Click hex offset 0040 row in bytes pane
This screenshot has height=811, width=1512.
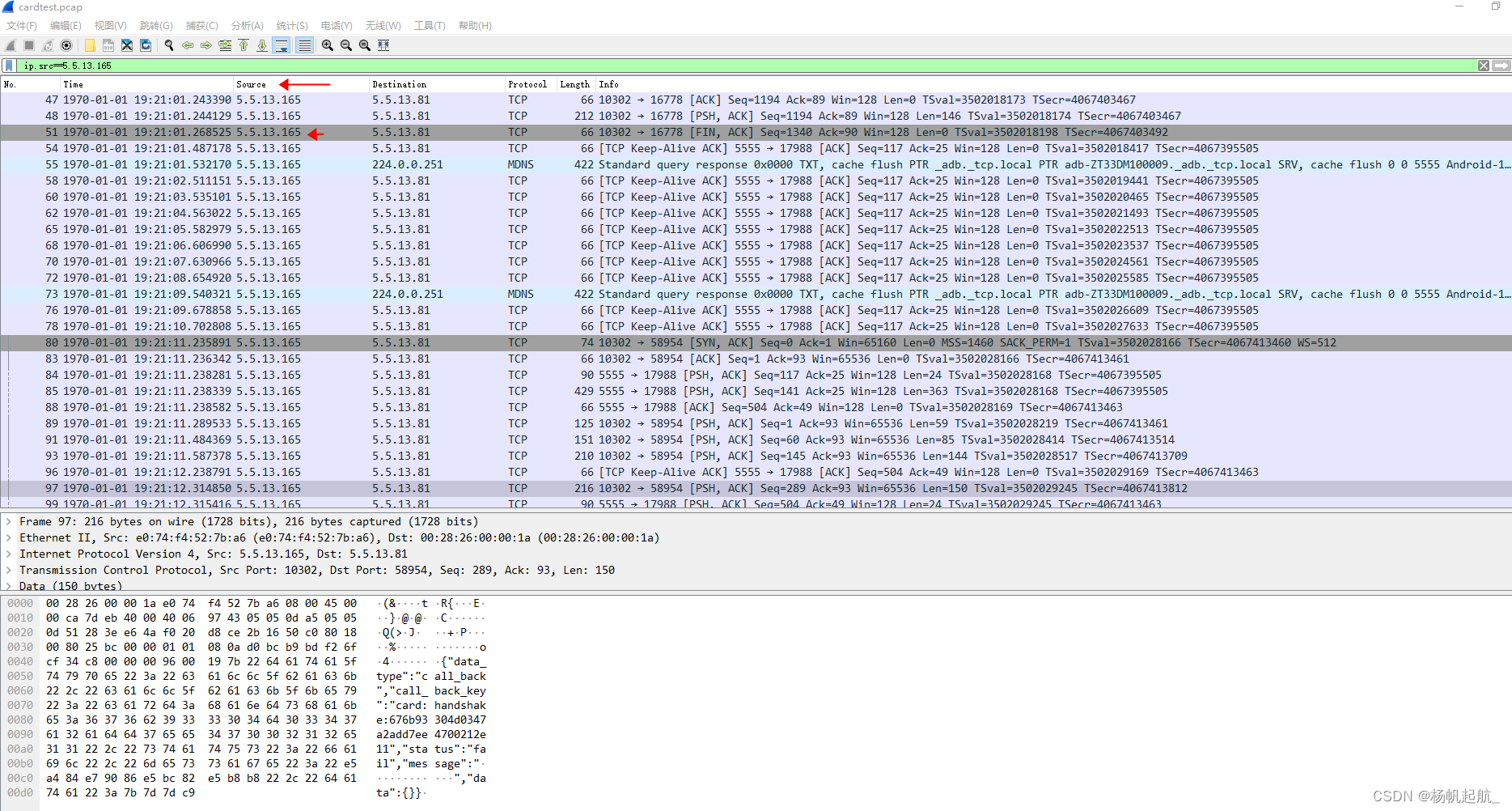pos(20,661)
